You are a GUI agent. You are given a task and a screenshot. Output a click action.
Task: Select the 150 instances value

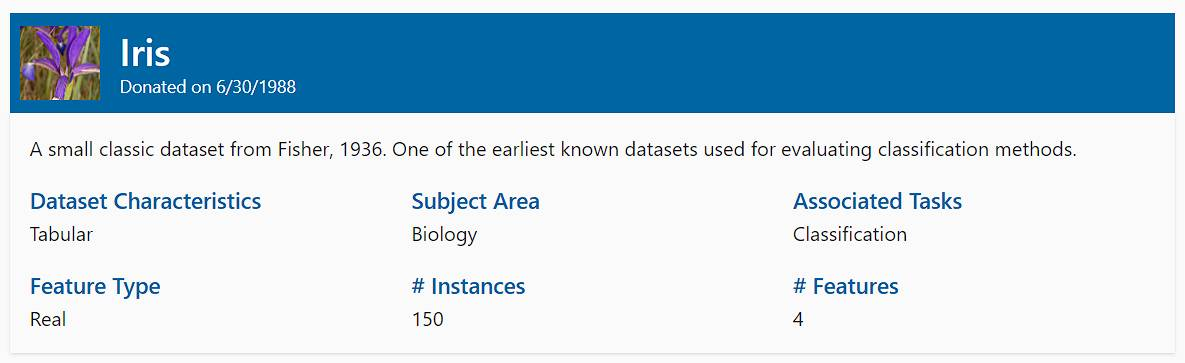[428, 319]
